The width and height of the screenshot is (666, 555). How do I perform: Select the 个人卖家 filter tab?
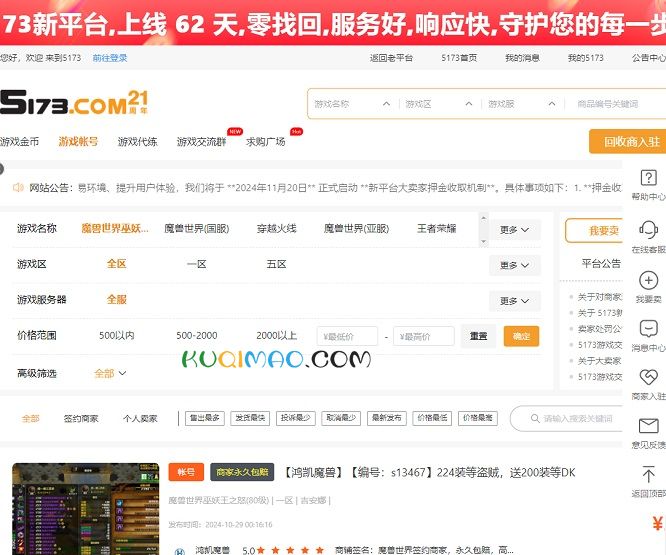pyautogui.click(x=140, y=419)
